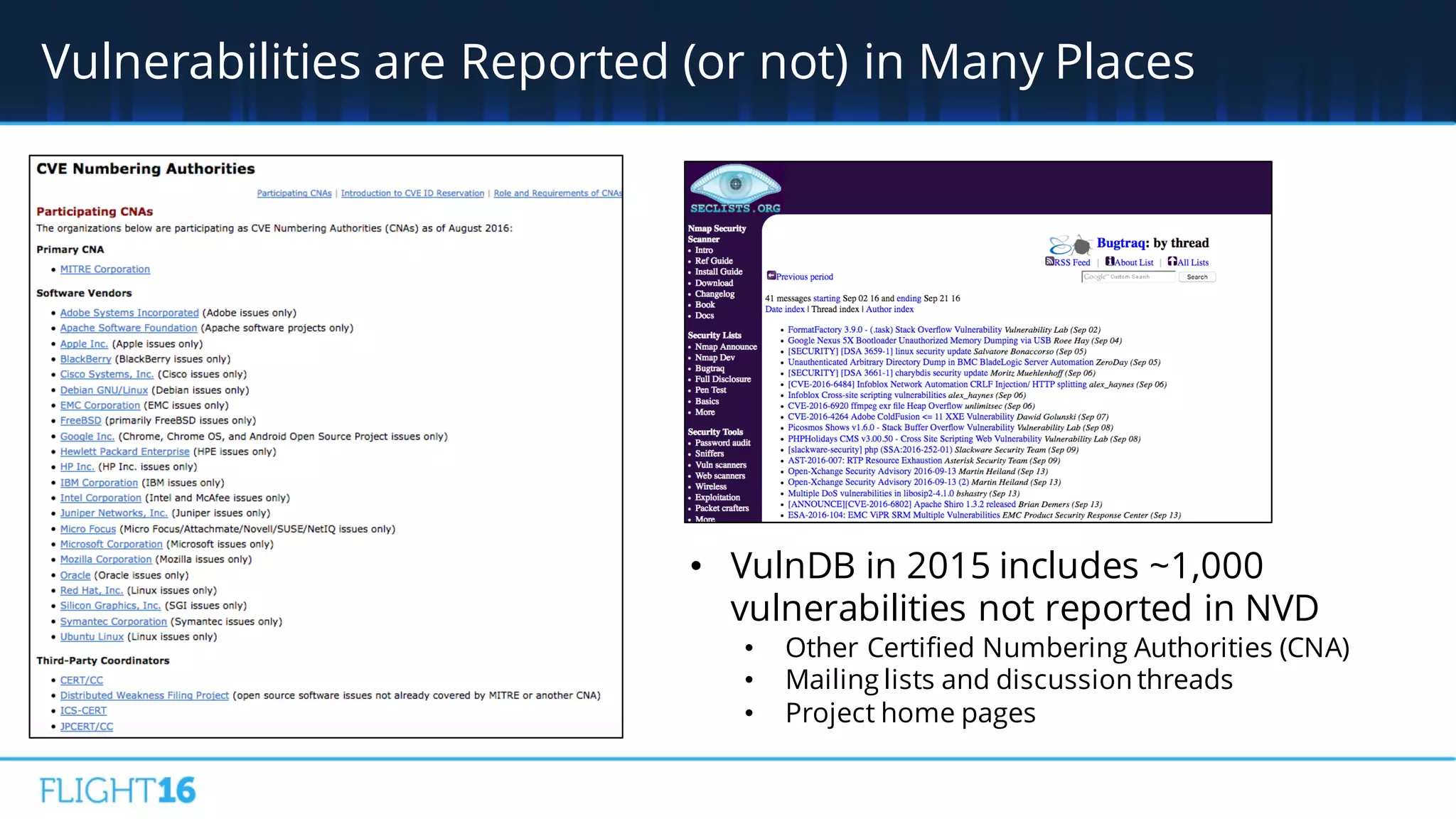The height and width of the screenshot is (819, 1456).
Task: Open Introduction to CVE ID Reservation link
Action: click(x=412, y=193)
